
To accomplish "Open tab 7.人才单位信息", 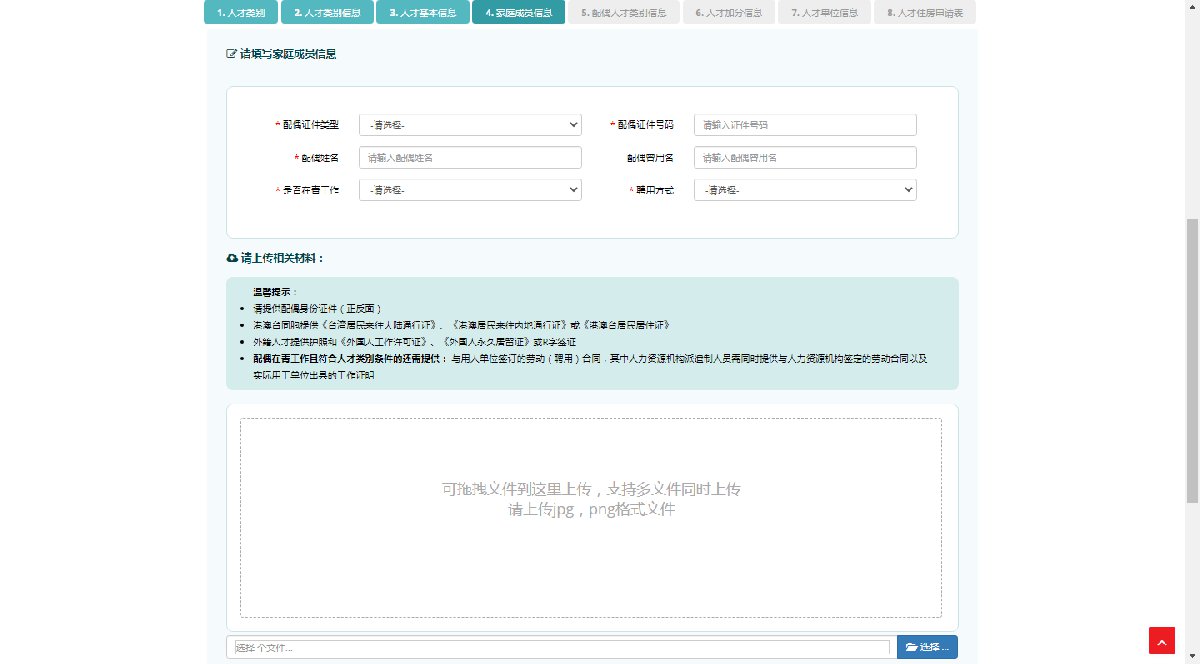I will tap(824, 13).
